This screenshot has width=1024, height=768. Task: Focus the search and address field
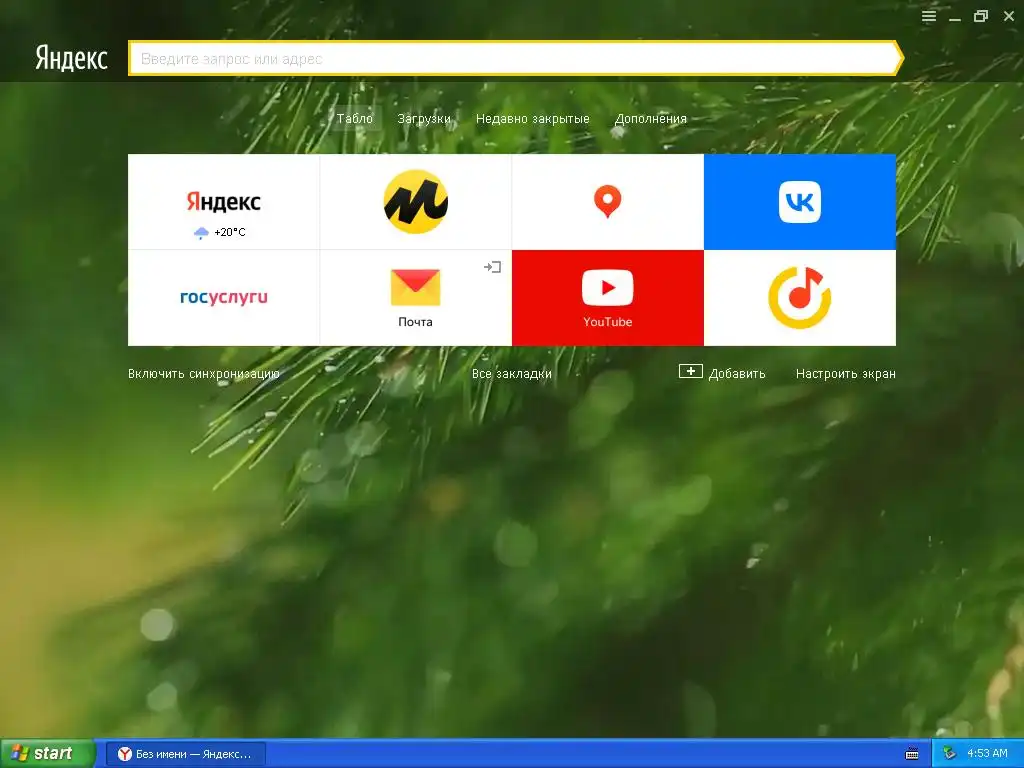515,59
